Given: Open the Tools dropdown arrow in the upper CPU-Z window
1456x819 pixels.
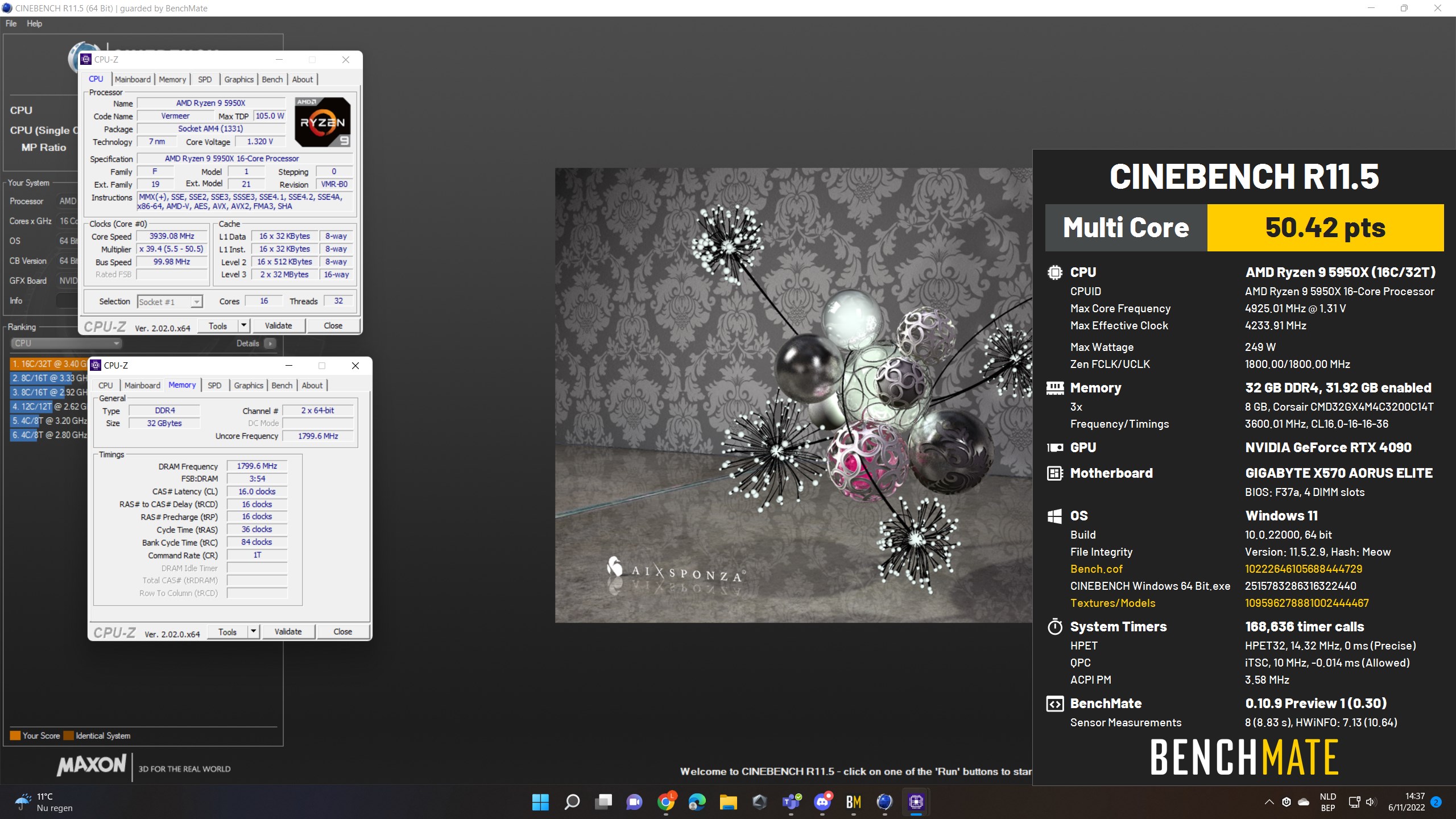Looking at the screenshot, I should (243, 325).
